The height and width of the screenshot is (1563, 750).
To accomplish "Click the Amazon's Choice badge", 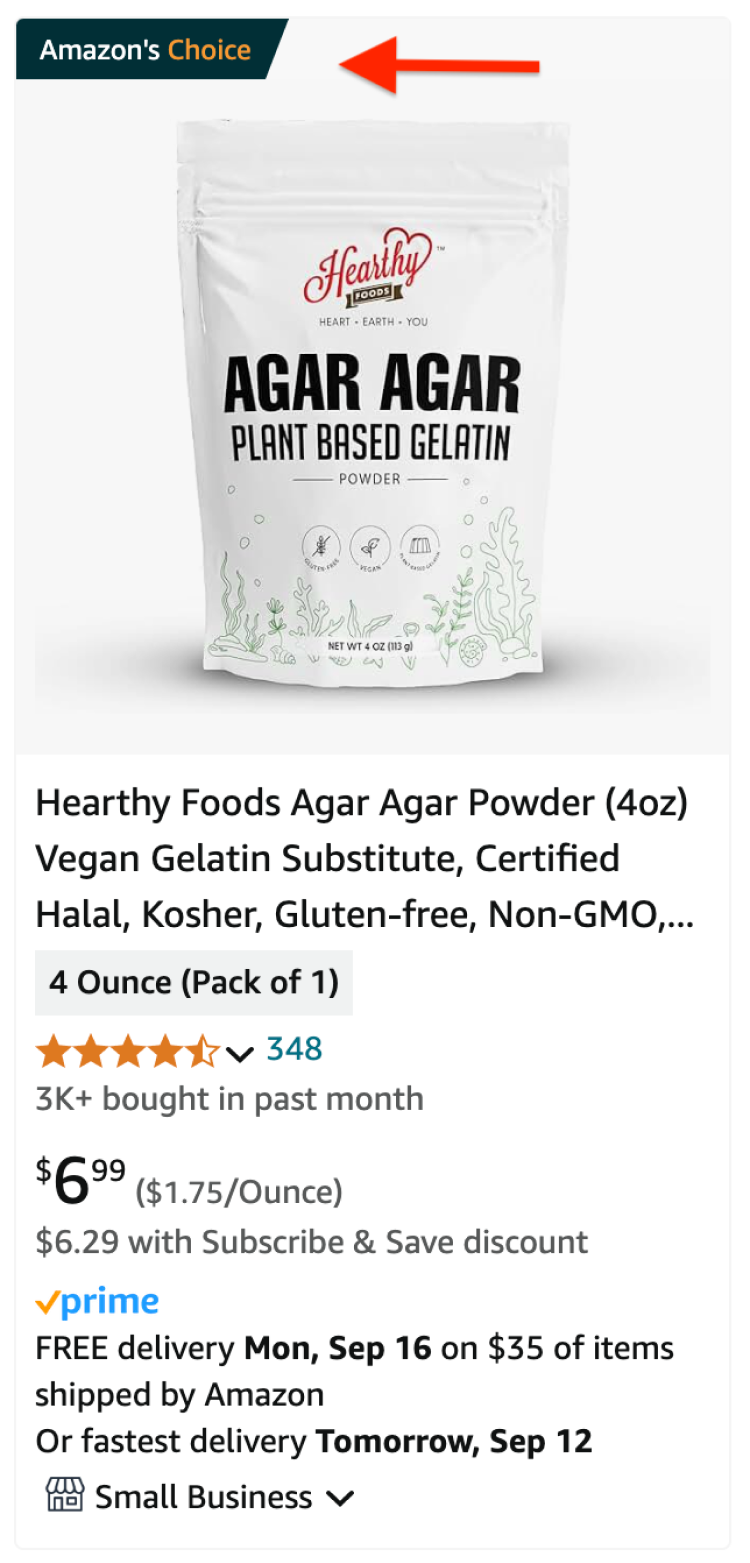I will 146,49.
